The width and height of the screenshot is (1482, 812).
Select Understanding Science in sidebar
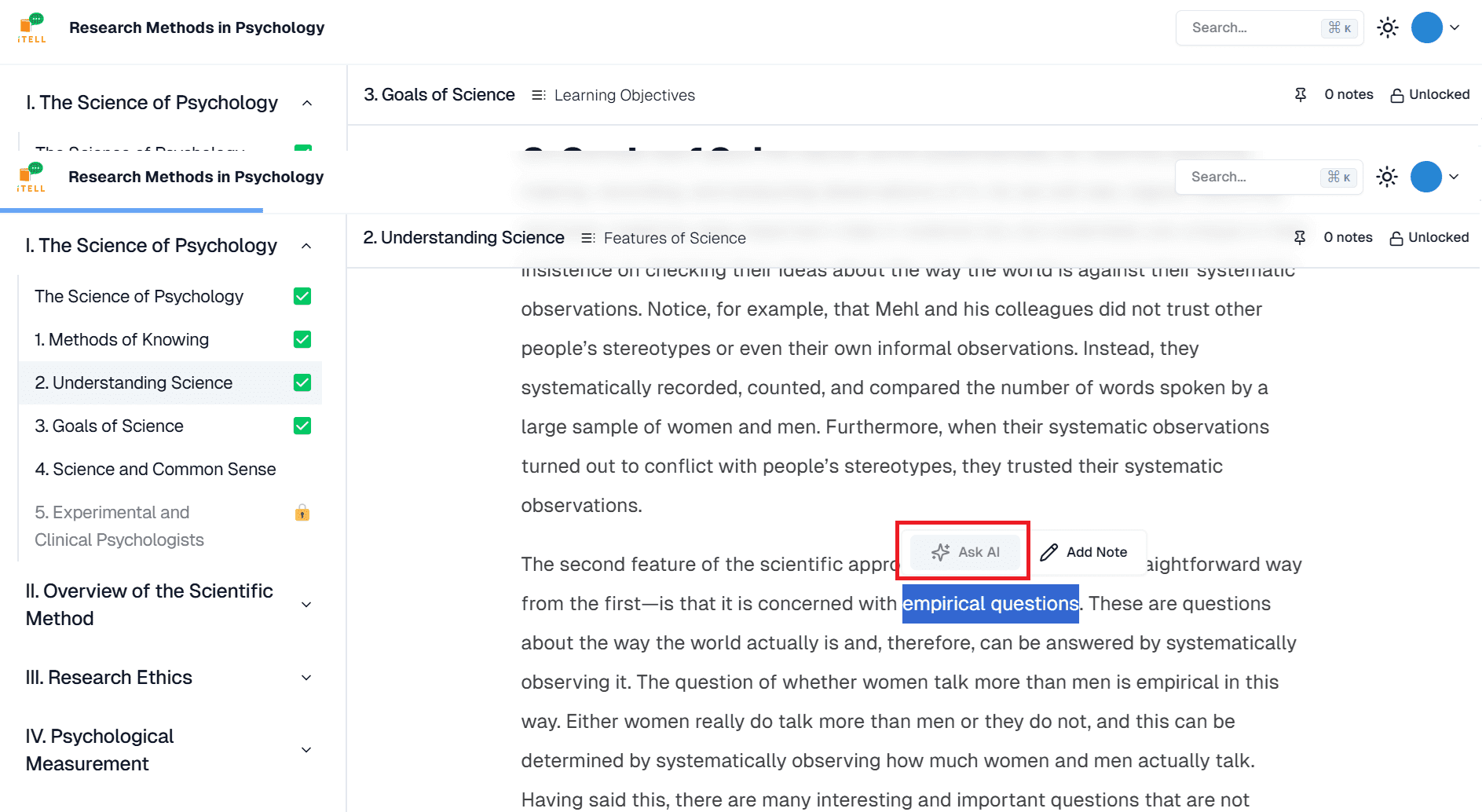tap(134, 382)
